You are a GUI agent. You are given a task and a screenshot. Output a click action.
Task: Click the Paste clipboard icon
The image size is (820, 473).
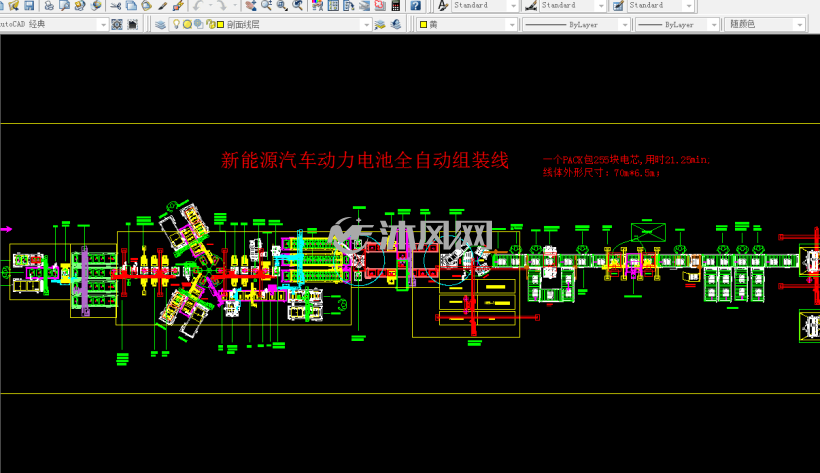147,5
